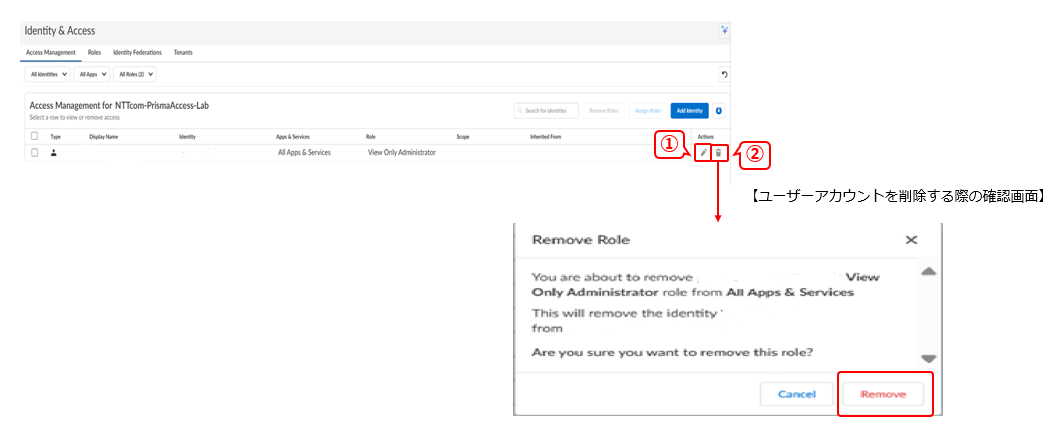1047x424 pixels.
Task: Click the undo/reset filters arrow icon
Action: pyautogui.click(x=723, y=74)
